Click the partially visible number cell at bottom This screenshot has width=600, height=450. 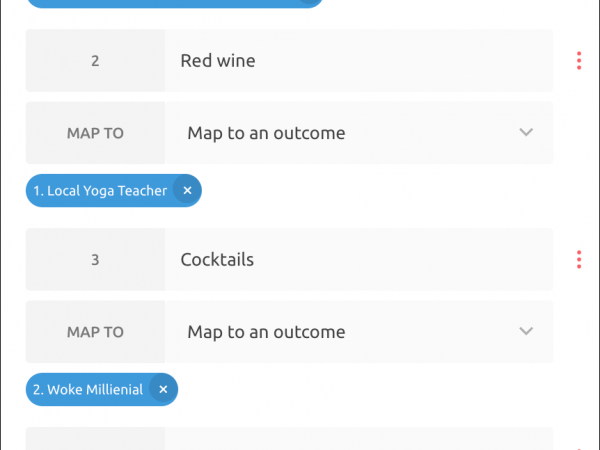pos(95,440)
